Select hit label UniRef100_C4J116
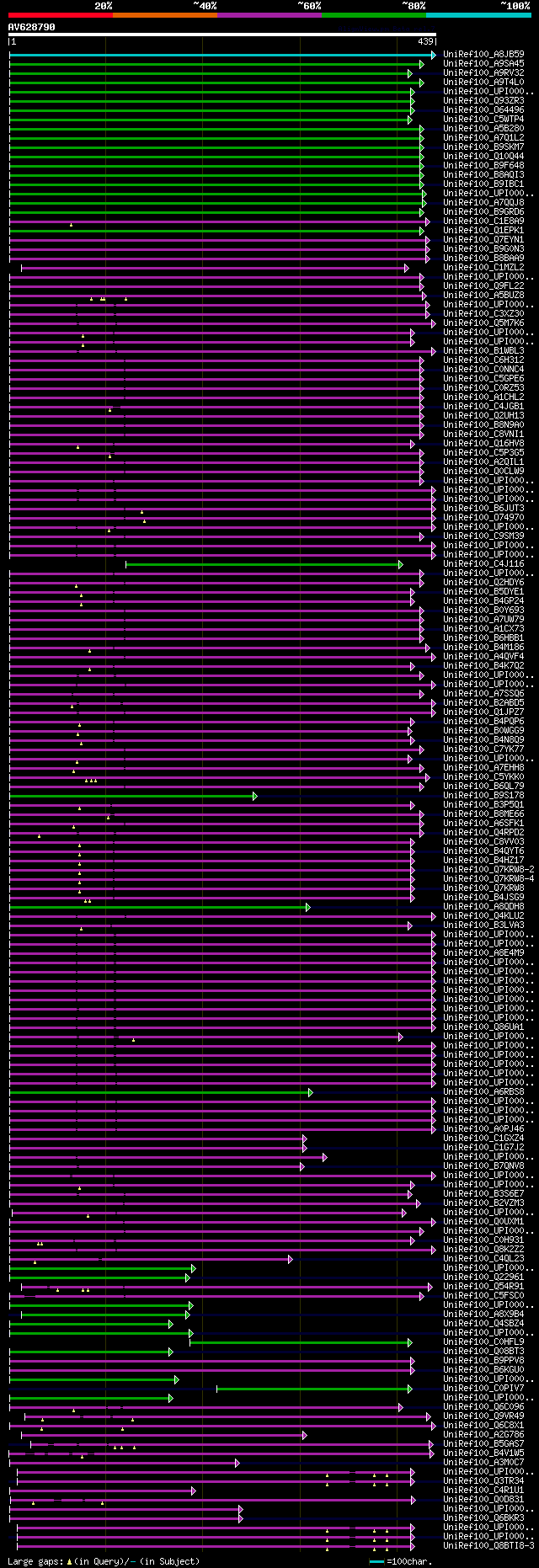 [x=483, y=564]
